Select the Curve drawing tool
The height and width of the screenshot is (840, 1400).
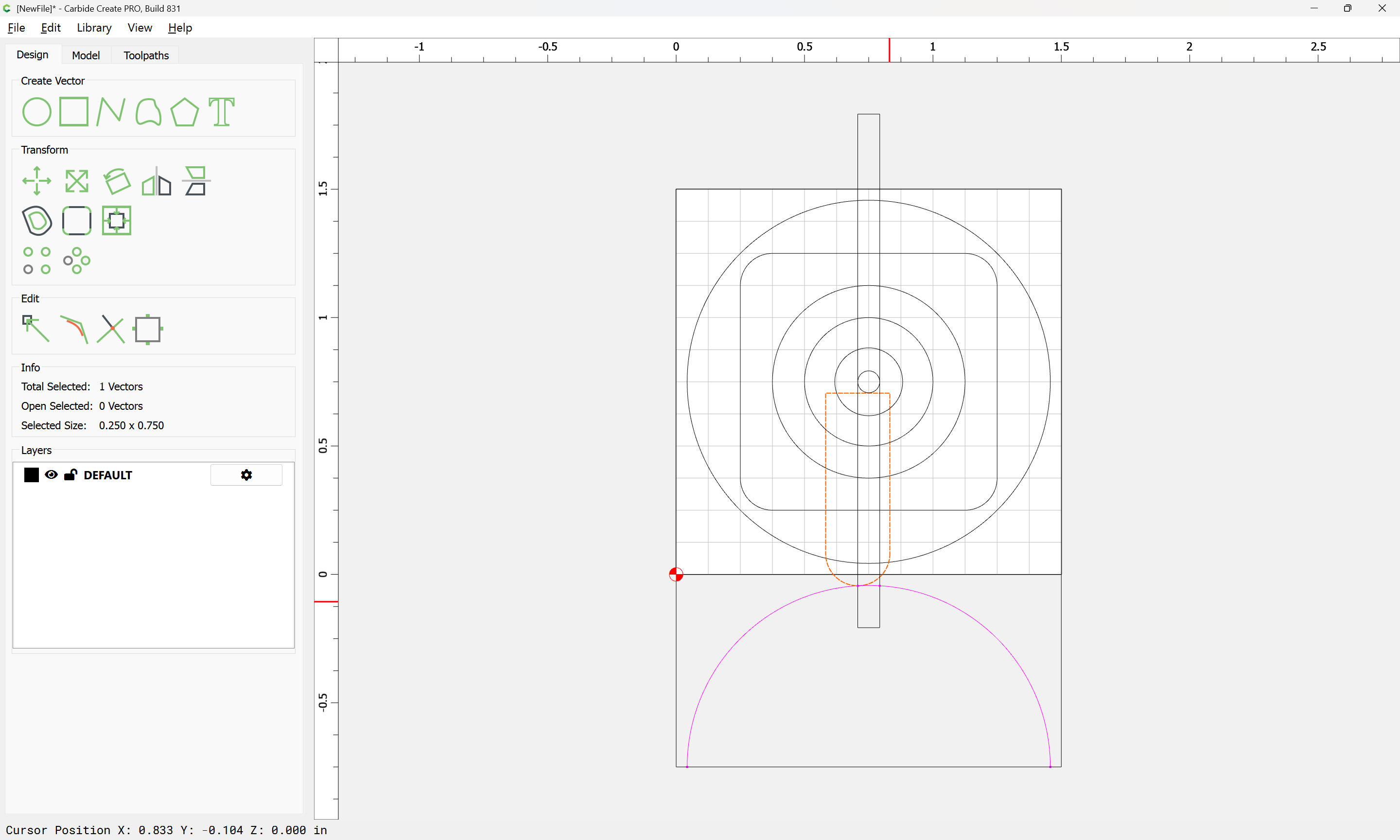148,111
